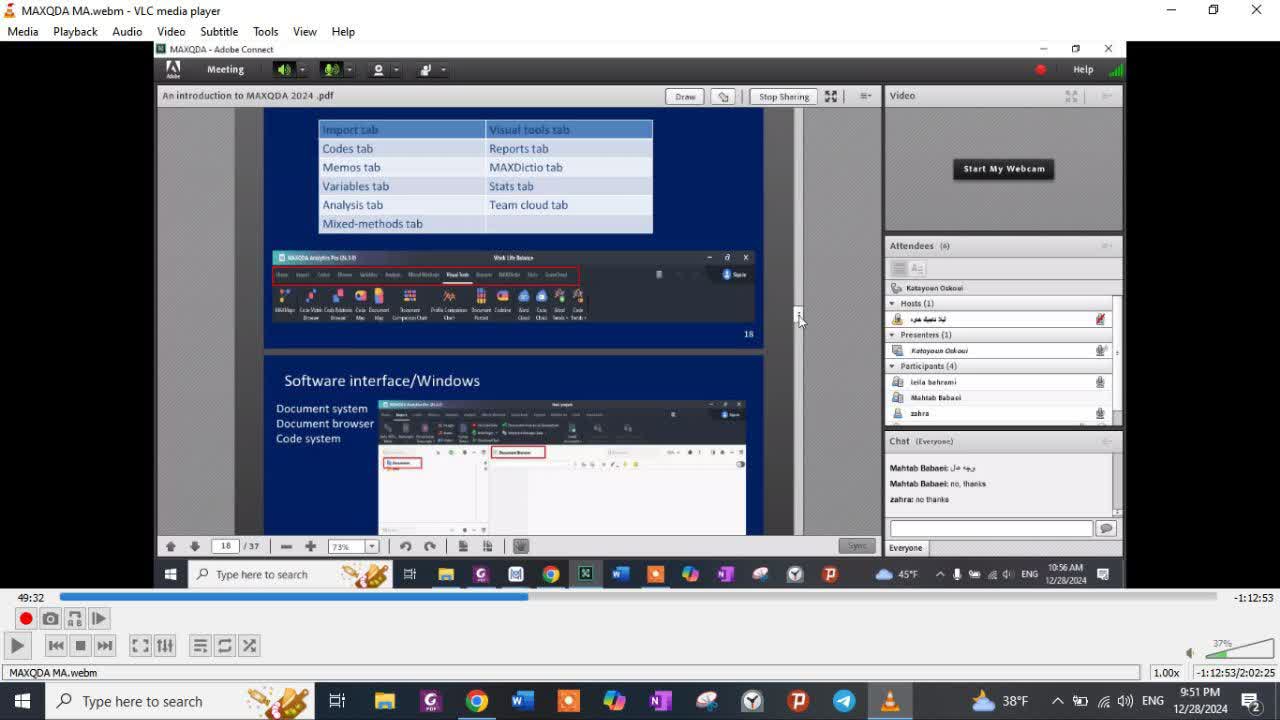The image size is (1280, 720).
Task: Toggle the Adobe Connect microphone icon
Action: pyautogui.click(x=330, y=70)
